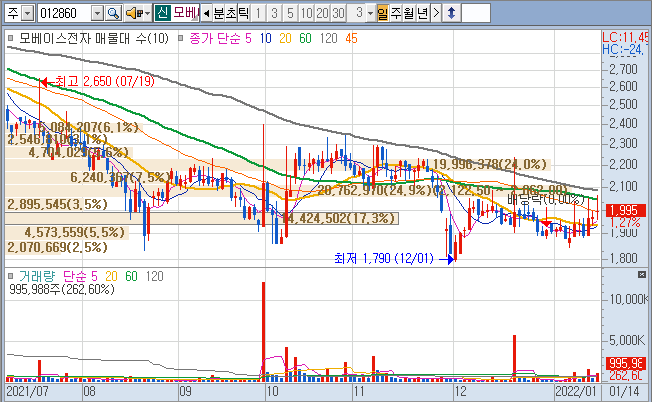Viewport: 652px width, 402px height.
Task: Expand the stock code history dropdown
Action: tap(97, 13)
